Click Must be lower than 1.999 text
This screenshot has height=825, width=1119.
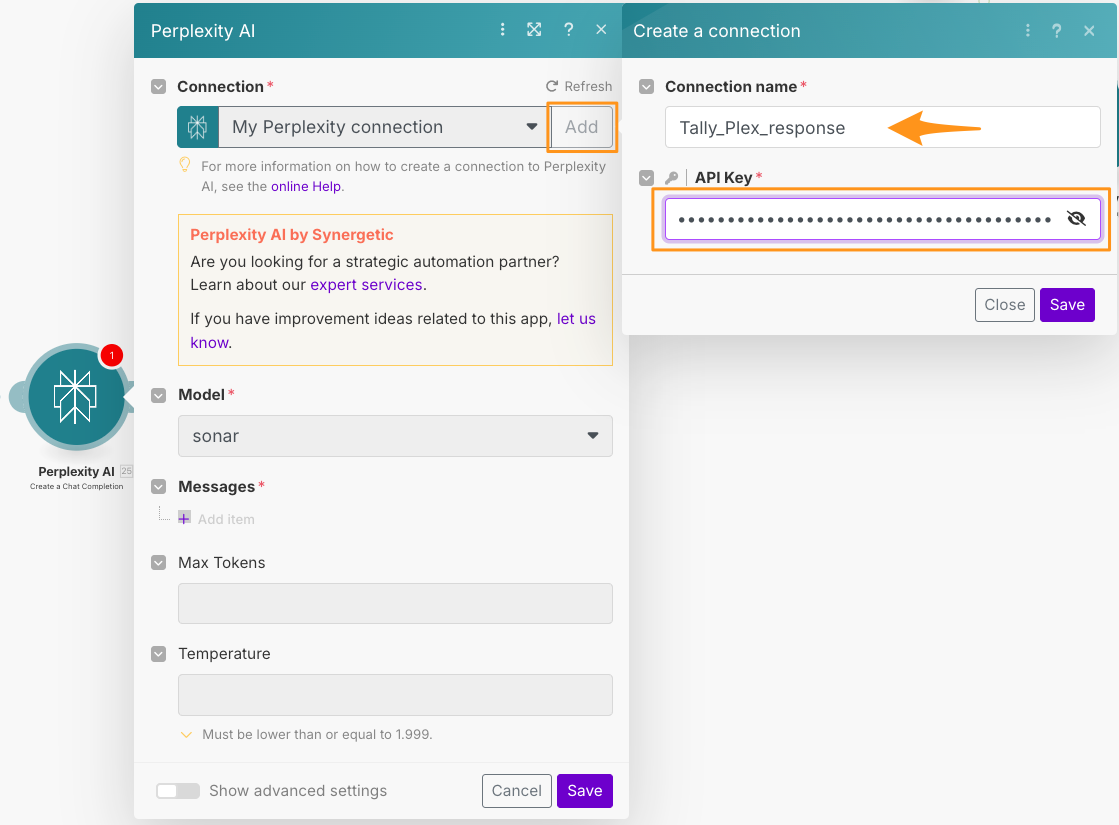(x=317, y=734)
